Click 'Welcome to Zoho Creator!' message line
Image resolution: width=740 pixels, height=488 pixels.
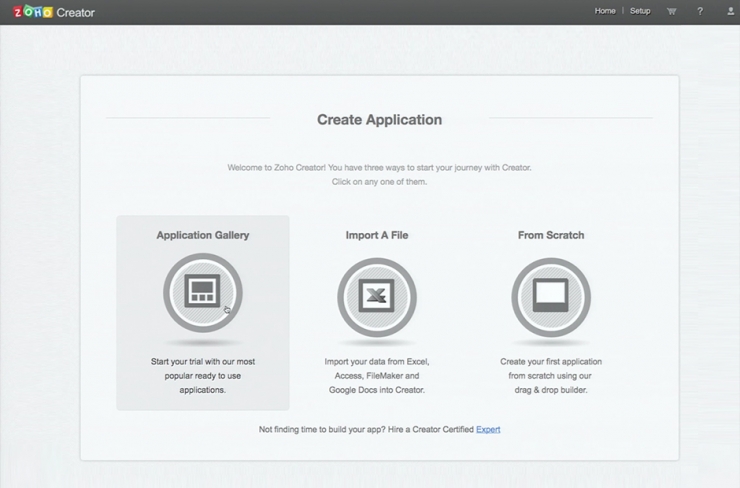379,168
